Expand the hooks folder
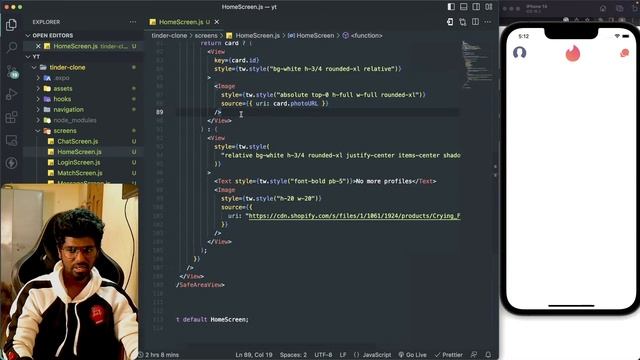This screenshot has width=640, height=360. [x=38, y=99]
